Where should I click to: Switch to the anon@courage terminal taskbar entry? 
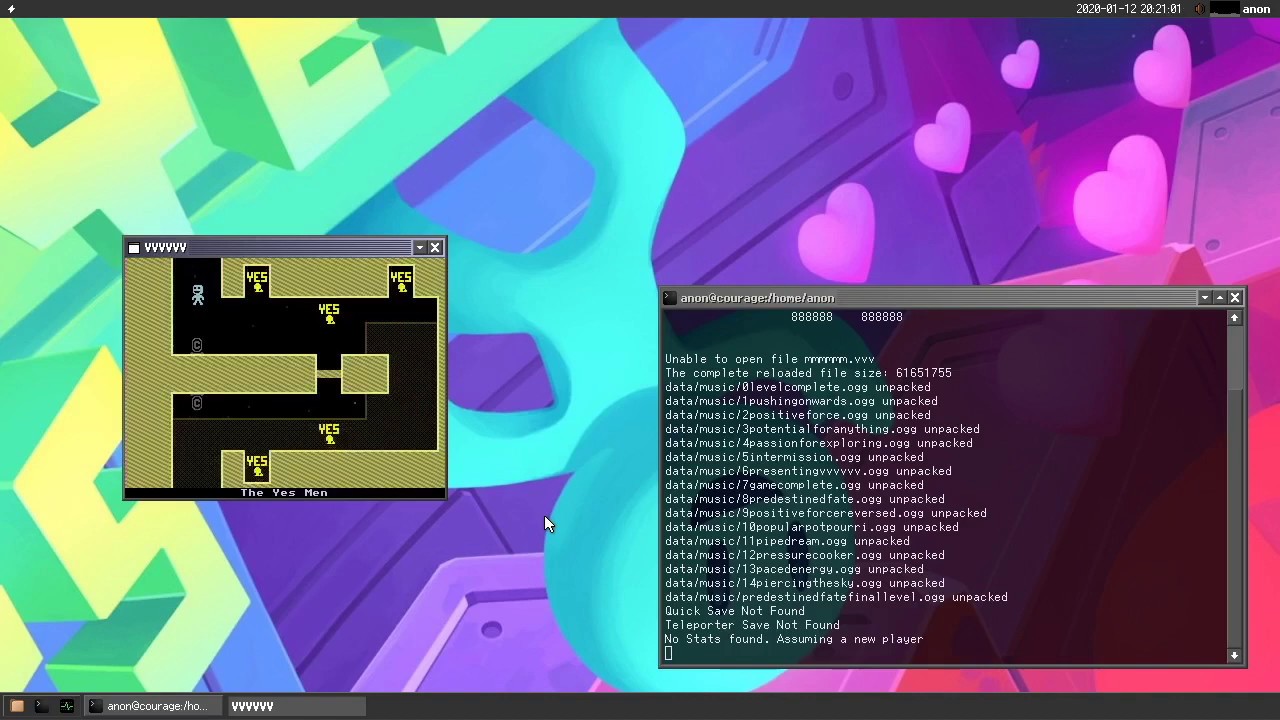154,706
